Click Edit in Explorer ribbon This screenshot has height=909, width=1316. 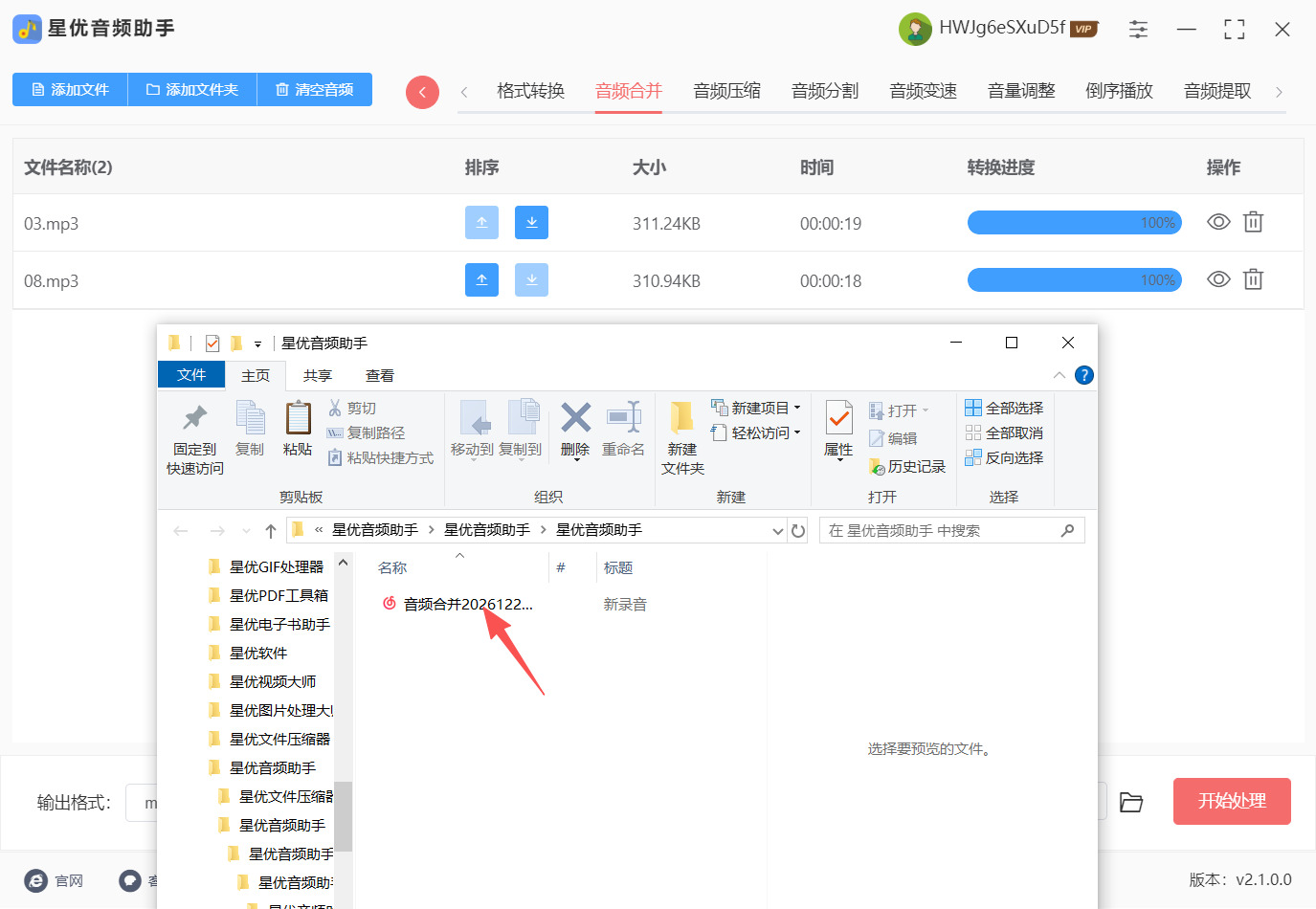[893, 438]
